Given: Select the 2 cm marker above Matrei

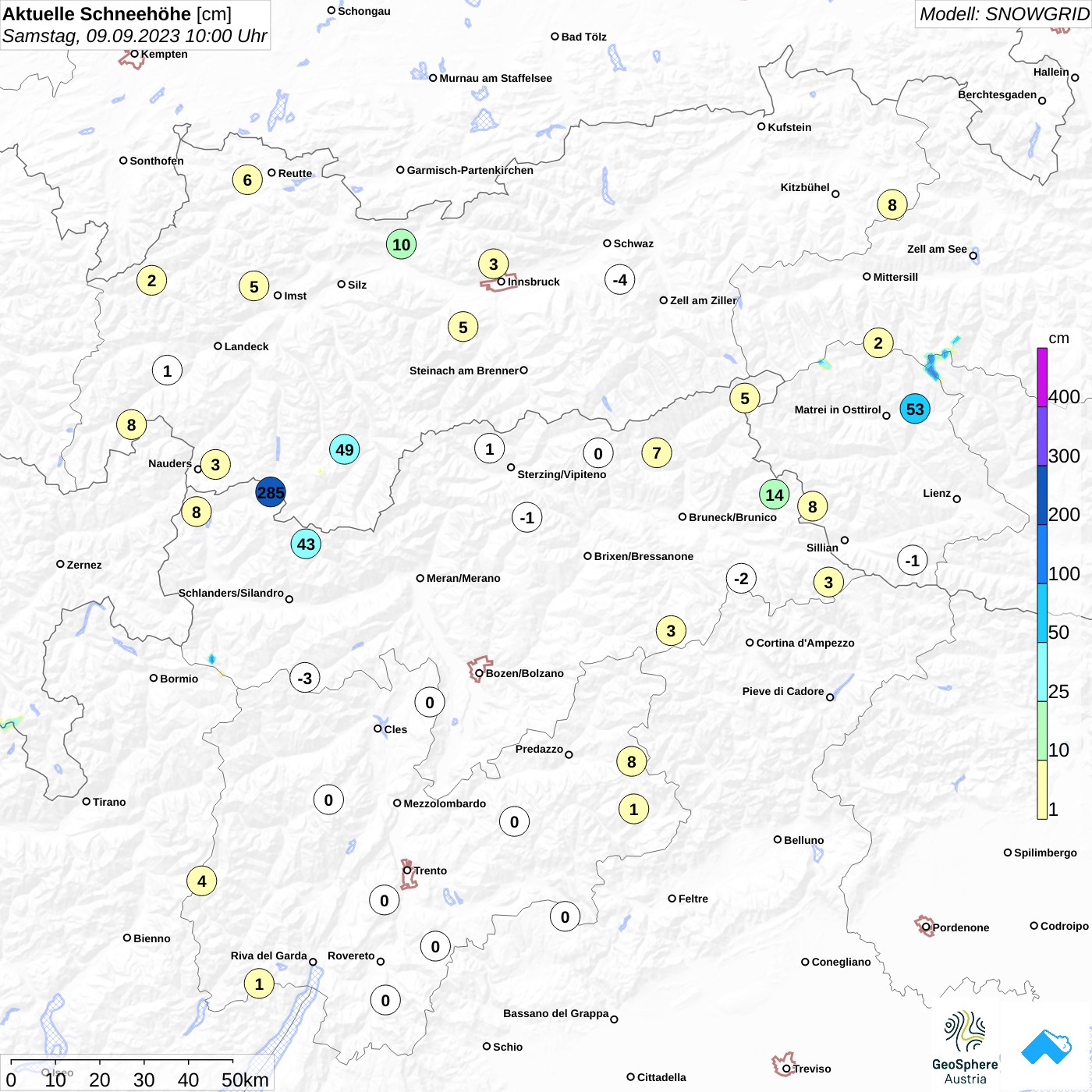Looking at the screenshot, I should coord(878,342).
